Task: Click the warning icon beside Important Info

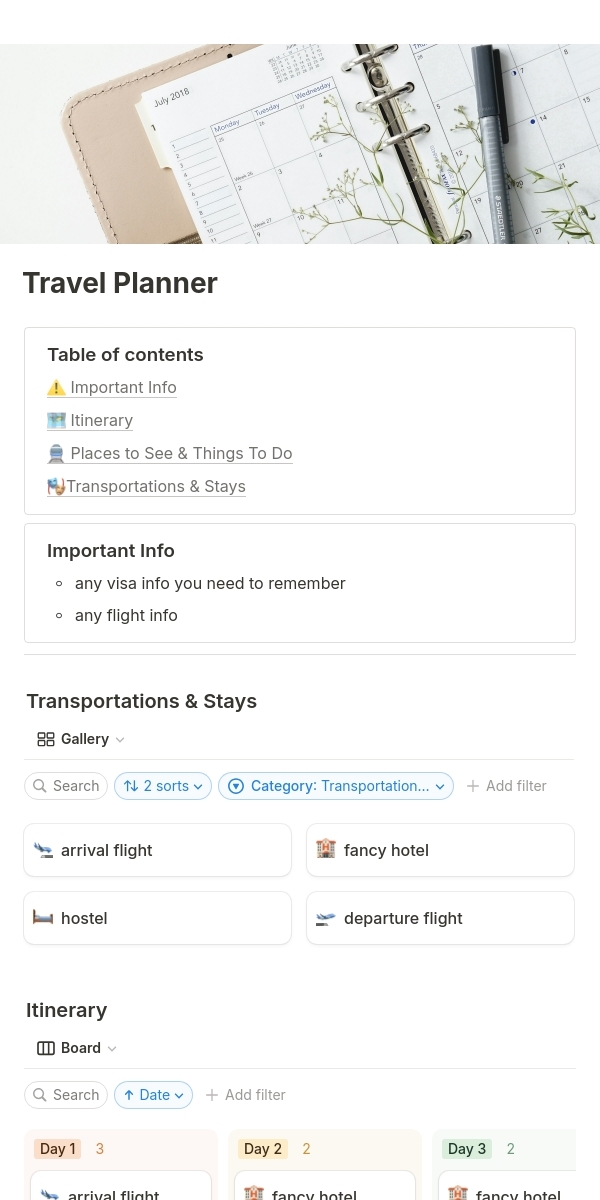Action: (56, 388)
